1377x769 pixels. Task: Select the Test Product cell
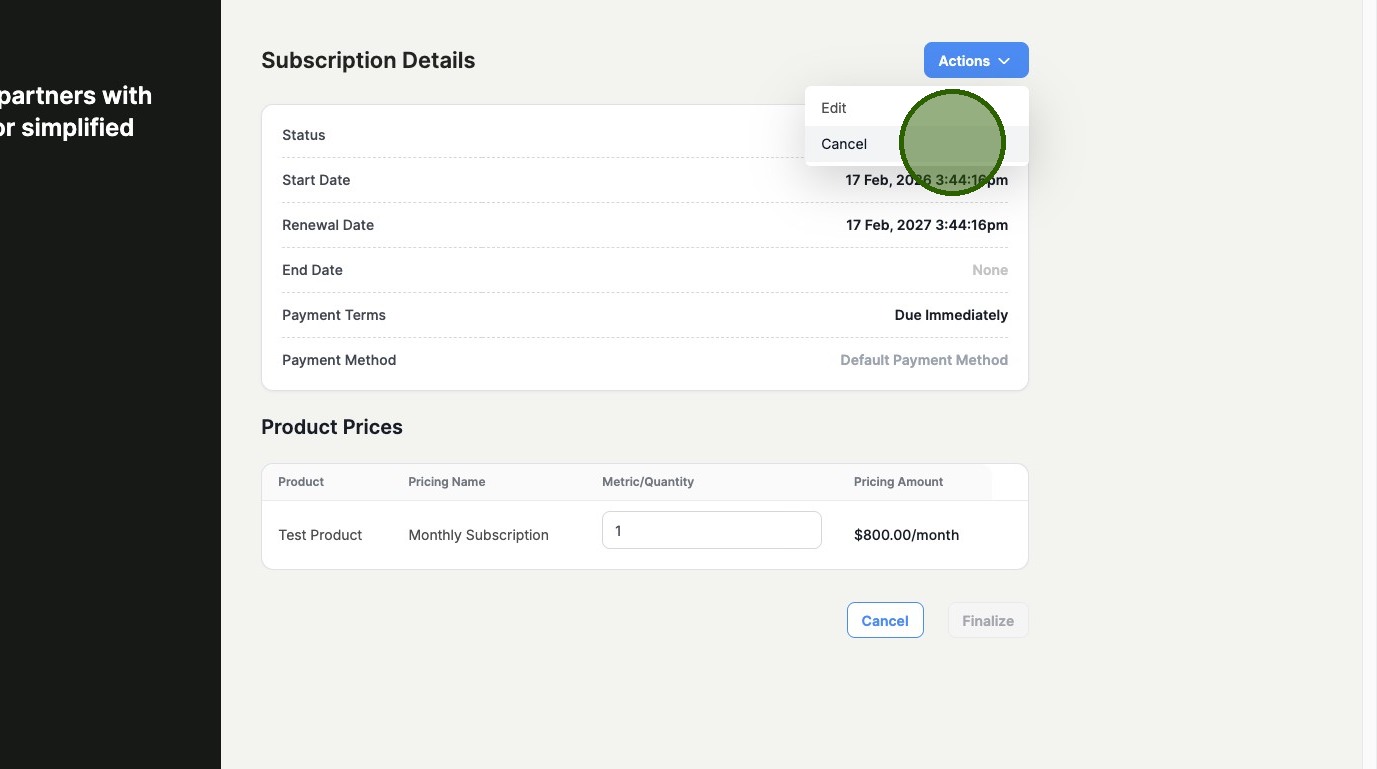[x=320, y=535]
